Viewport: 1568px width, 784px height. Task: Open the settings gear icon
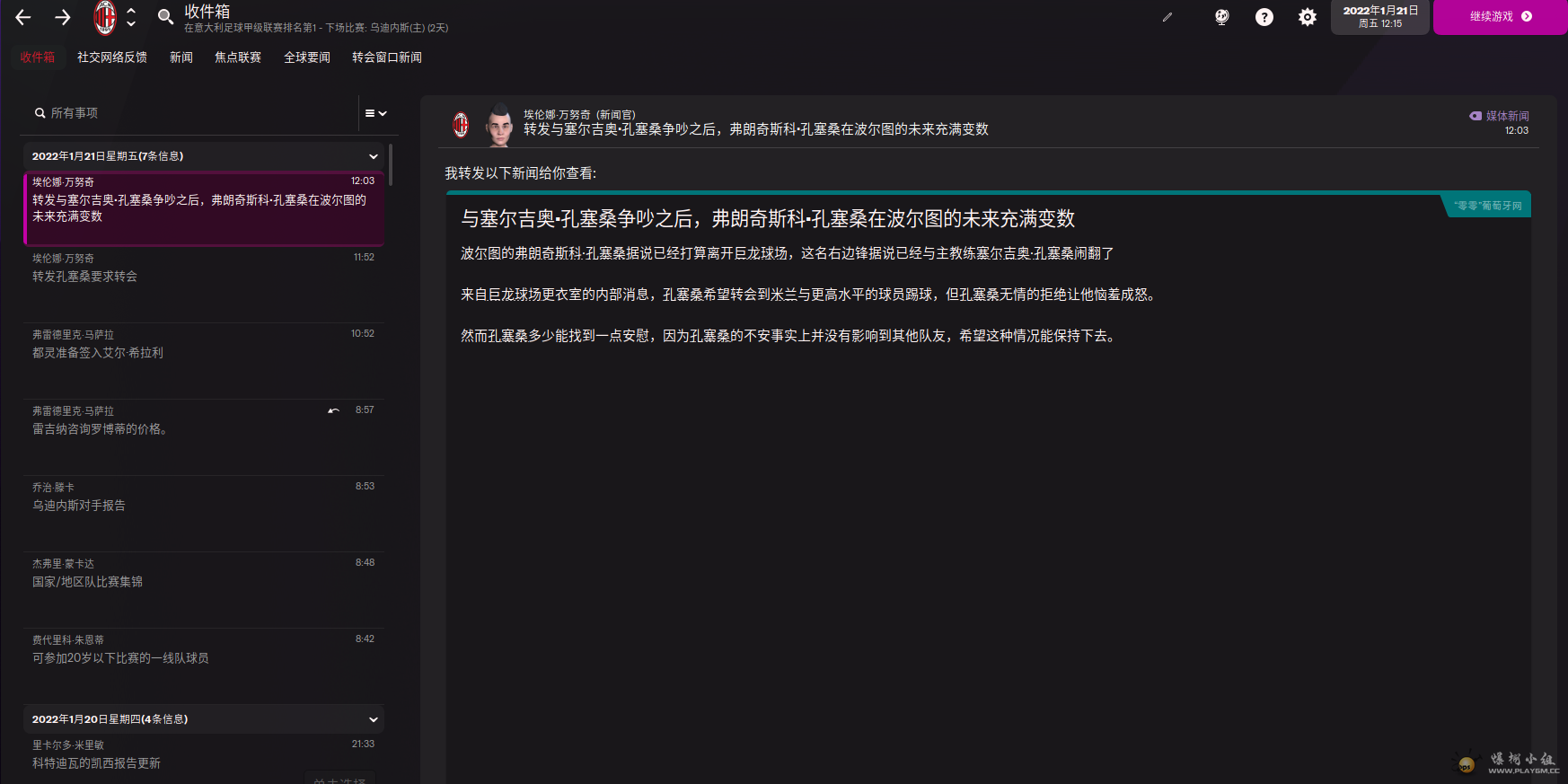click(1308, 17)
